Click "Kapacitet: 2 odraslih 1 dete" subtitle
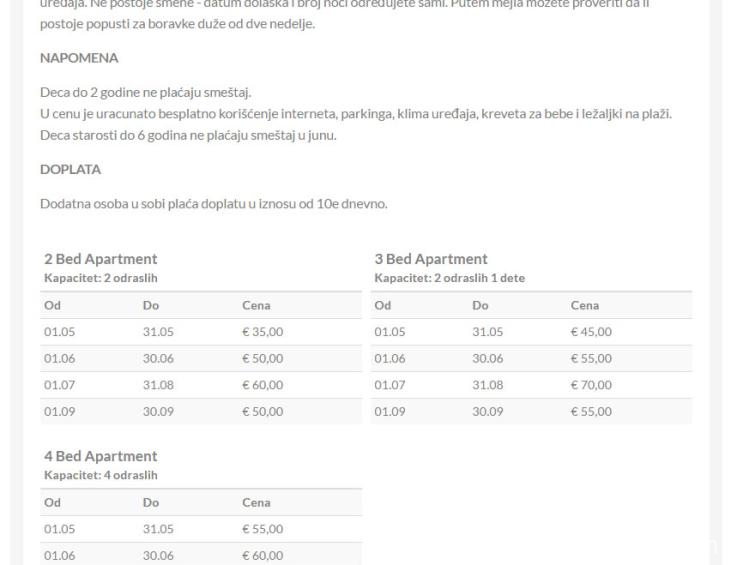The width and height of the screenshot is (731, 565). point(450,277)
